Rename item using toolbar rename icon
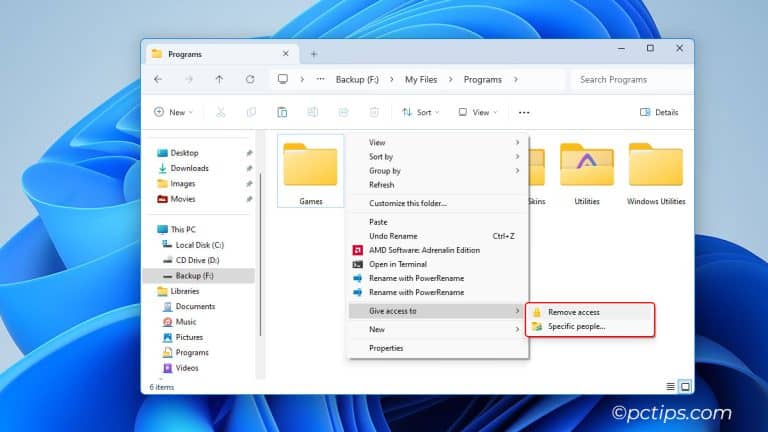Viewport: 768px width, 432px height. point(312,112)
